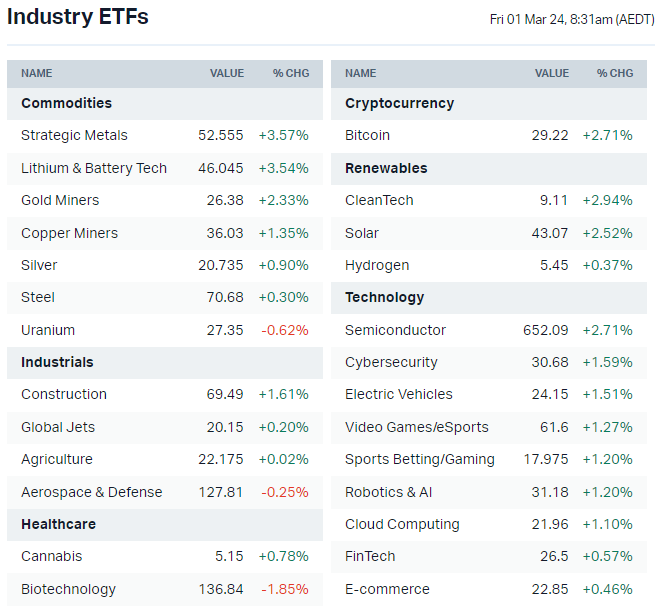This screenshot has width=663, height=607.
Task: Open the Uranium ETF entry
Action: pyautogui.click(x=48, y=330)
